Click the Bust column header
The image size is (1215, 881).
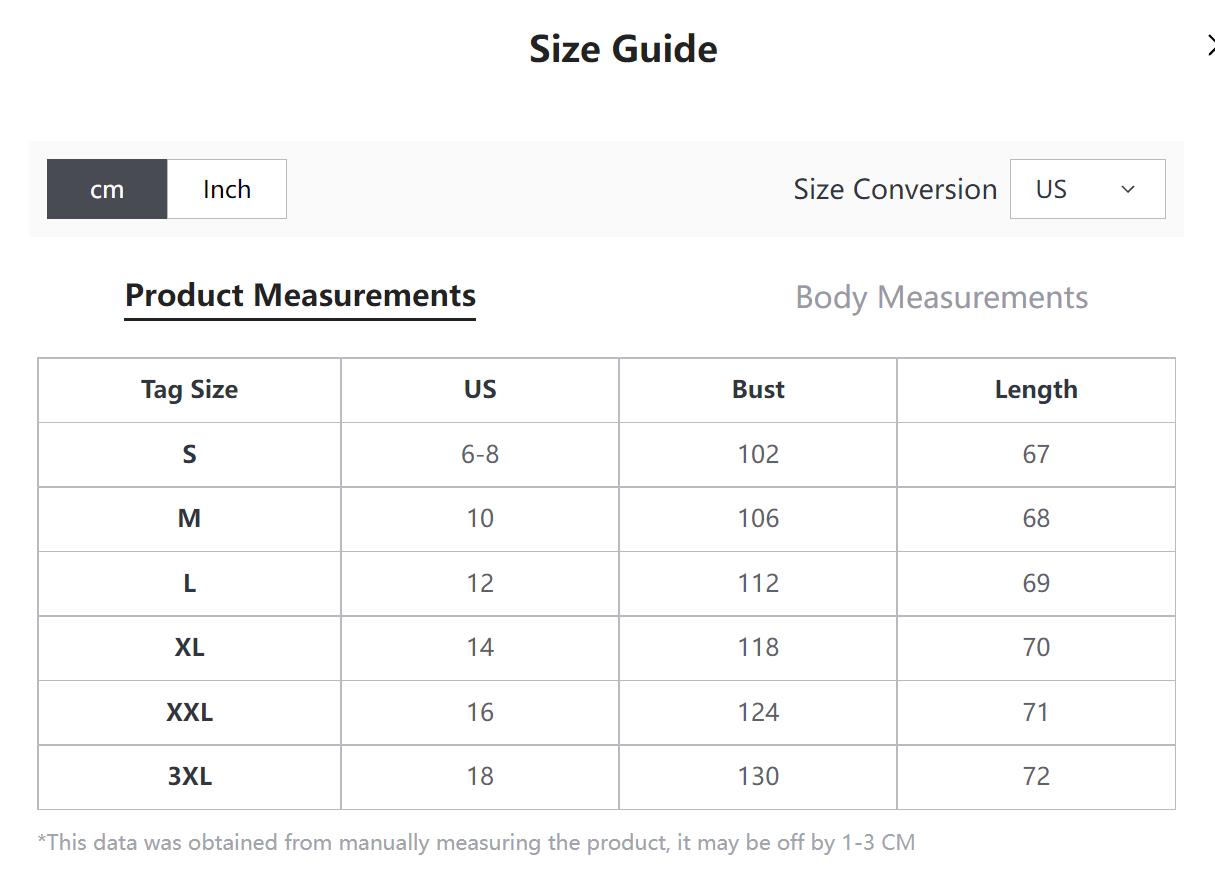pyautogui.click(x=758, y=390)
